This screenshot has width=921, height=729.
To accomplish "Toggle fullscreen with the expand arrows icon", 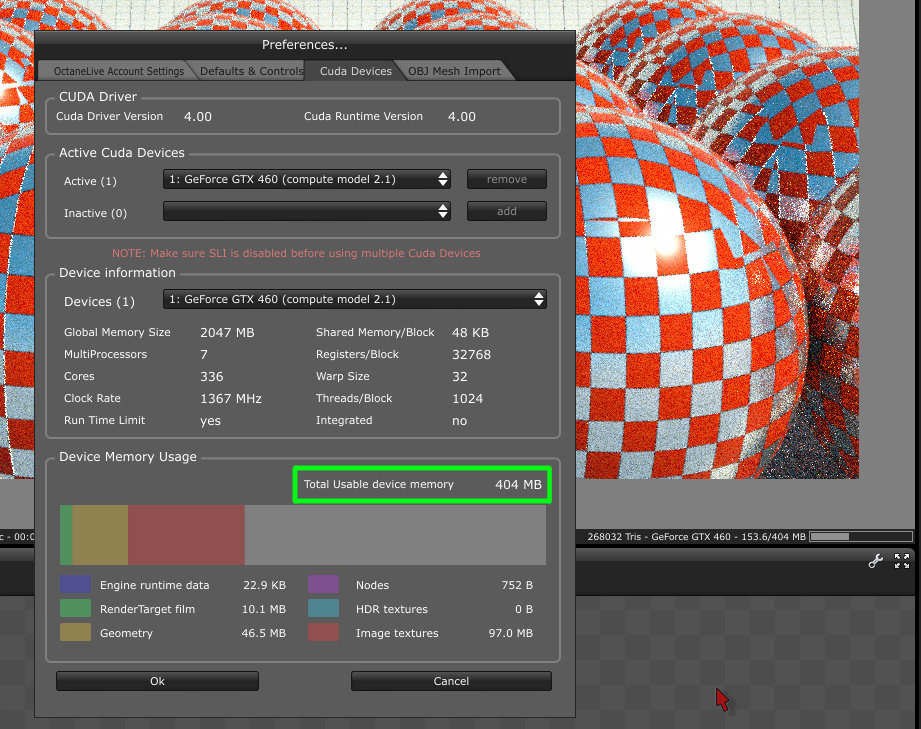I will pos(902,561).
